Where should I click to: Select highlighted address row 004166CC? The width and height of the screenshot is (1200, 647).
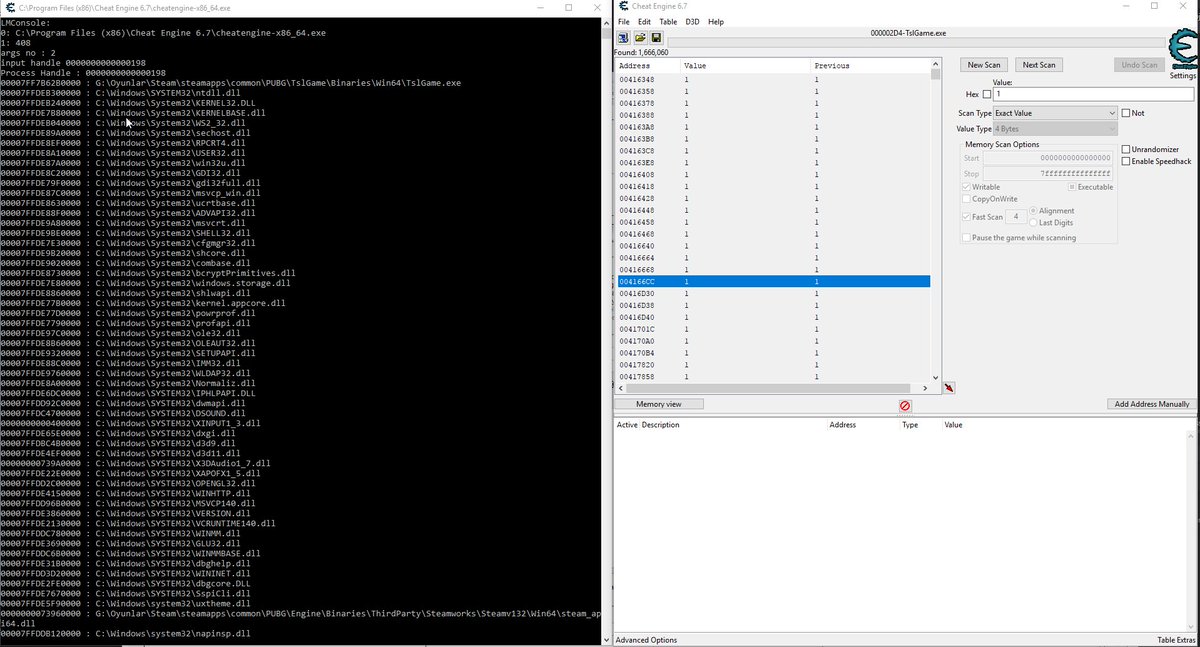772,282
